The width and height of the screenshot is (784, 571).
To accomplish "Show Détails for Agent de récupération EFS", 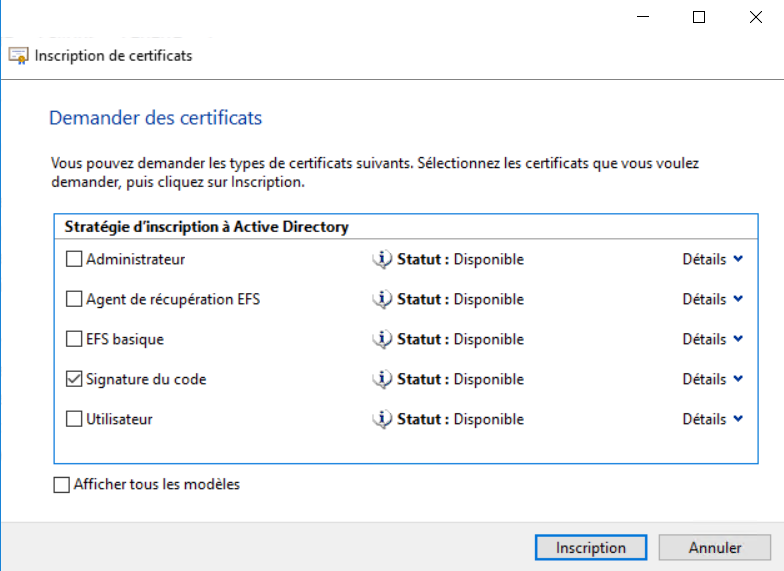I will click(713, 299).
